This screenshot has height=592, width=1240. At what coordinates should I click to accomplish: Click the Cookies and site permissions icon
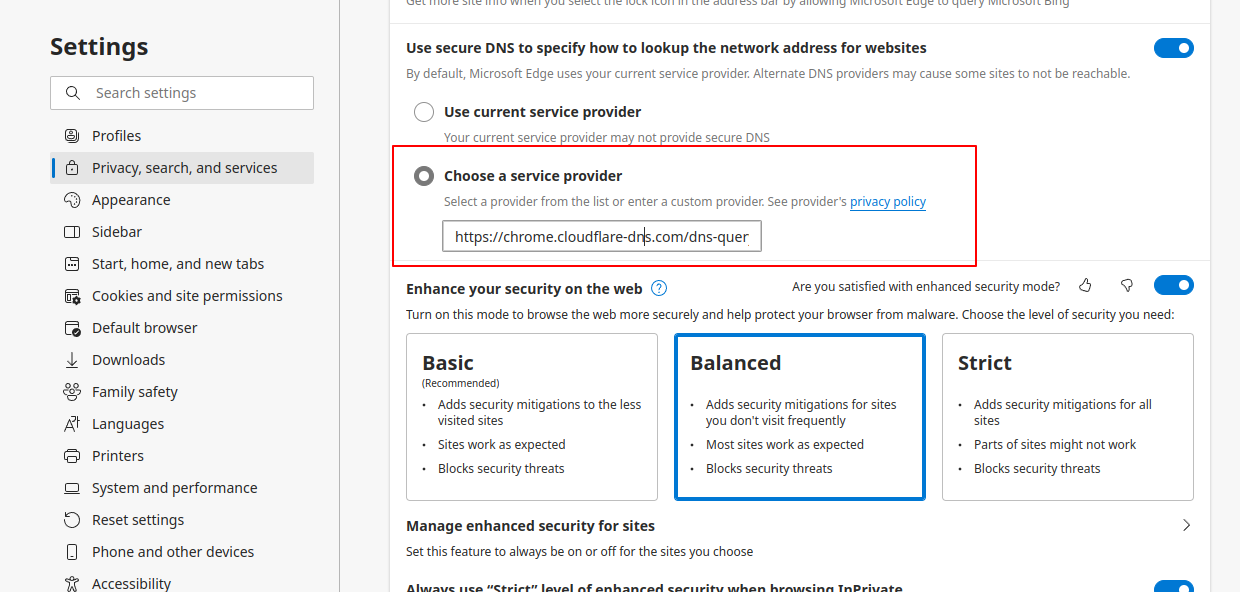click(71, 295)
